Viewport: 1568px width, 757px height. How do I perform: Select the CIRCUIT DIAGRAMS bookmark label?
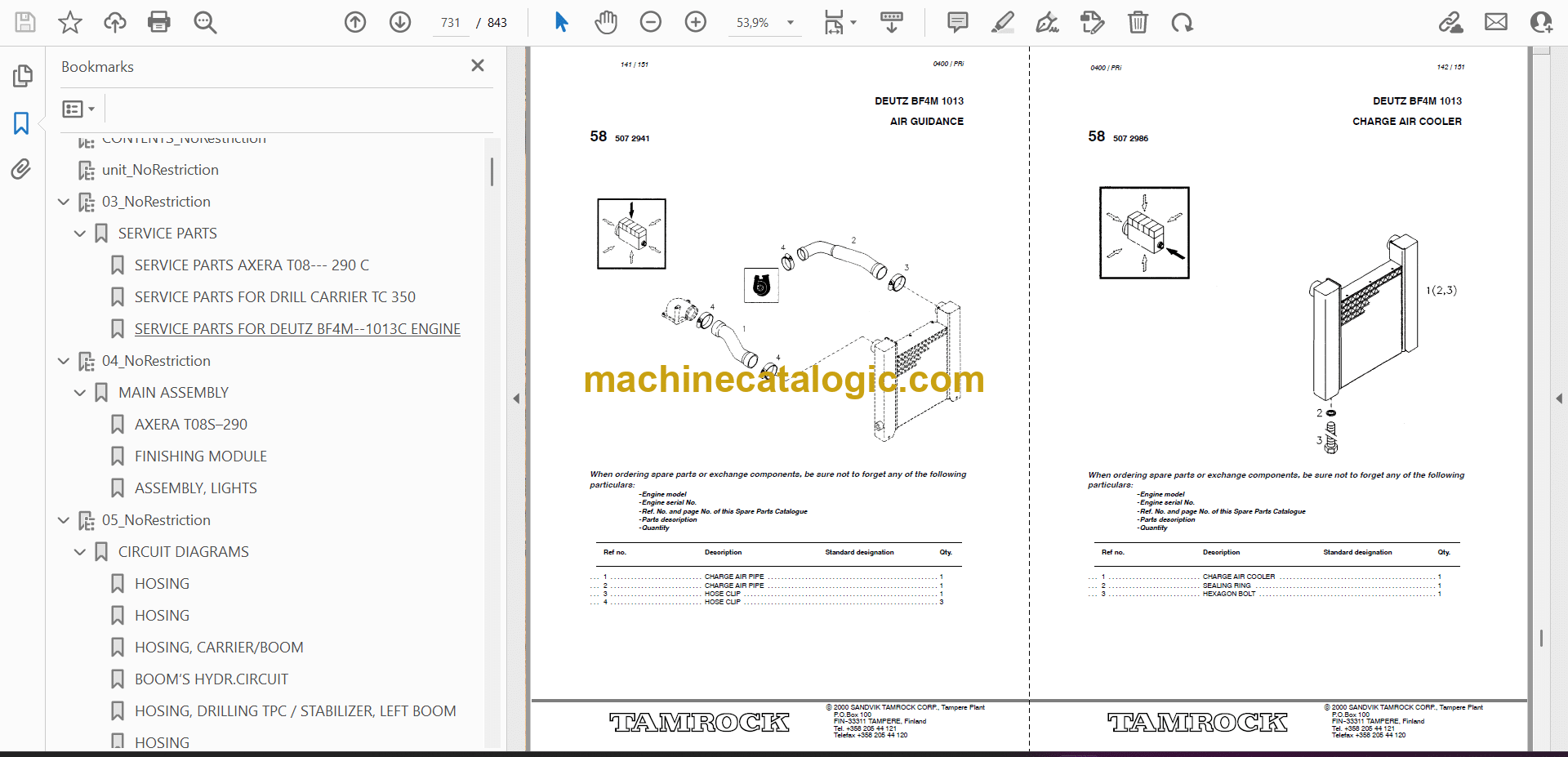click(x=184, y=552)
